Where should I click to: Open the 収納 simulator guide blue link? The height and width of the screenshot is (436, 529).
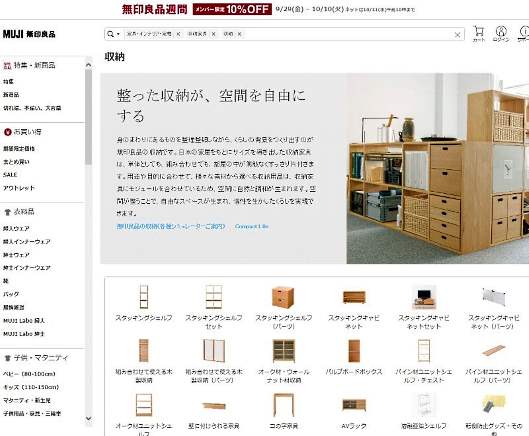click(171, 226)
